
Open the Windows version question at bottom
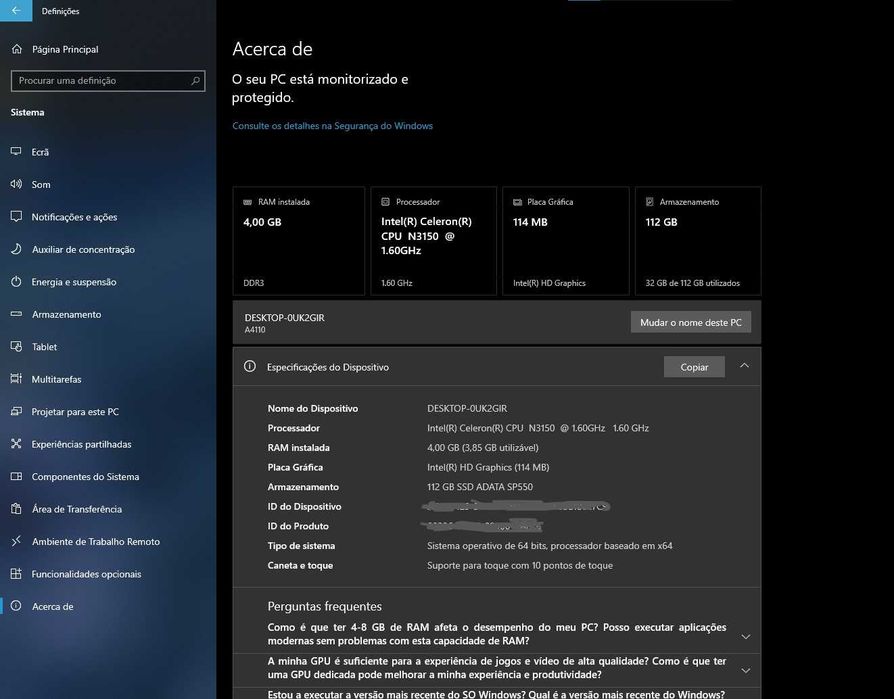point(496,694)
